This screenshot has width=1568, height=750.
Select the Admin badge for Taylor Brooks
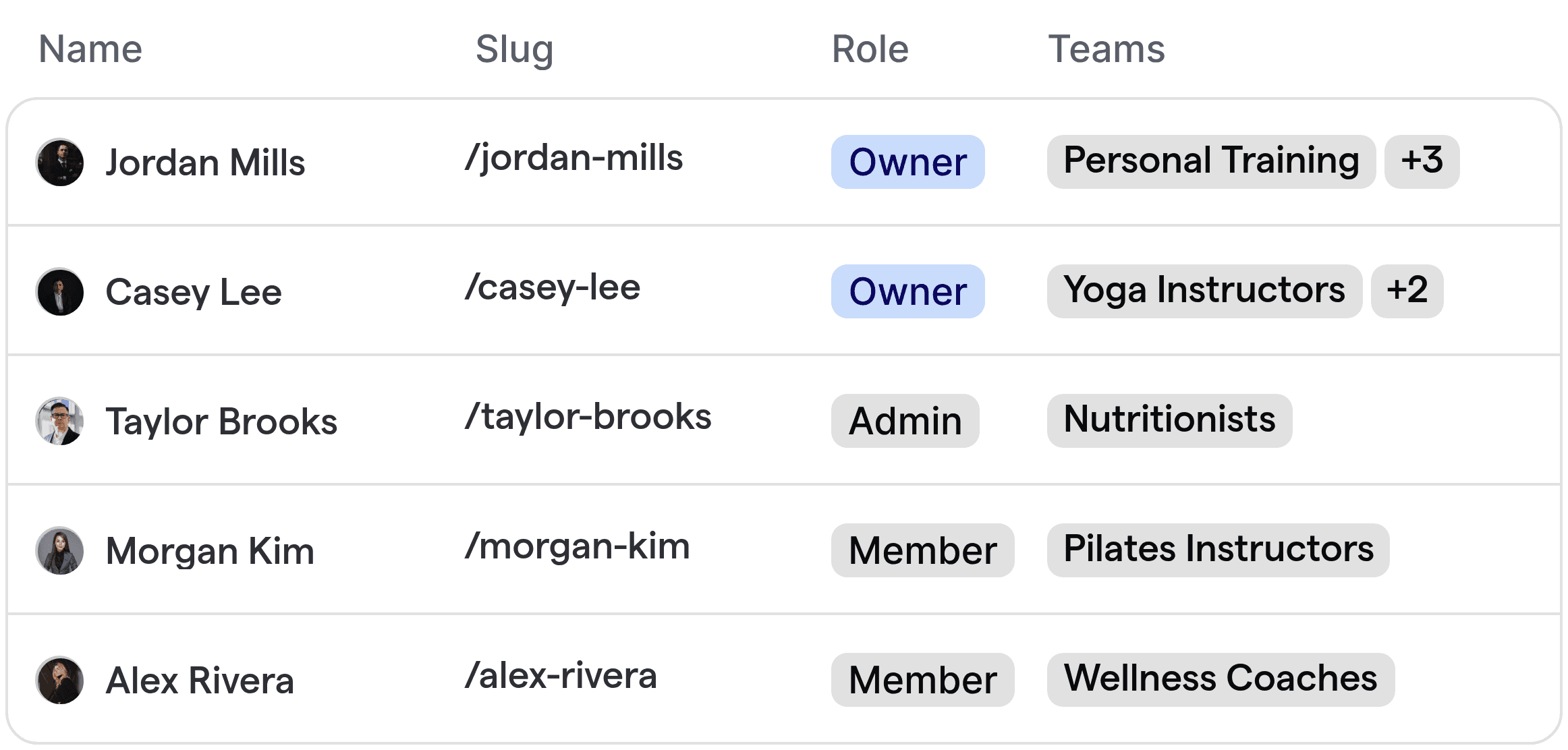[905, 421]
